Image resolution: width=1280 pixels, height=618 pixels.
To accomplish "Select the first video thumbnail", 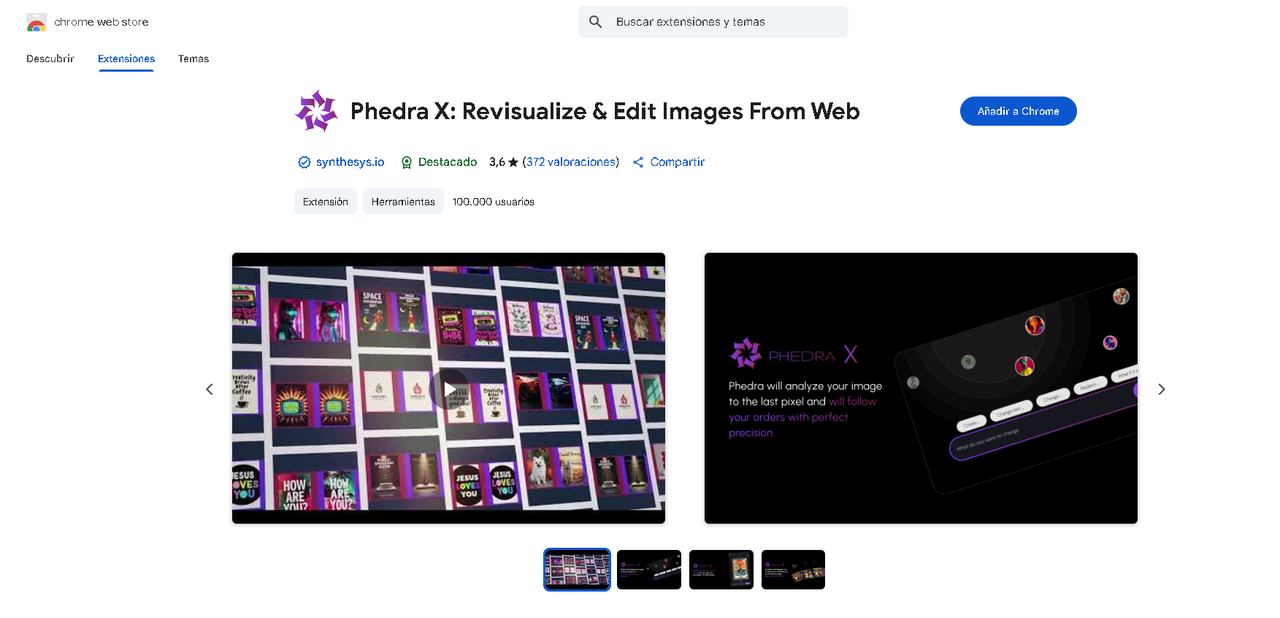I will [x=577, y=570].
